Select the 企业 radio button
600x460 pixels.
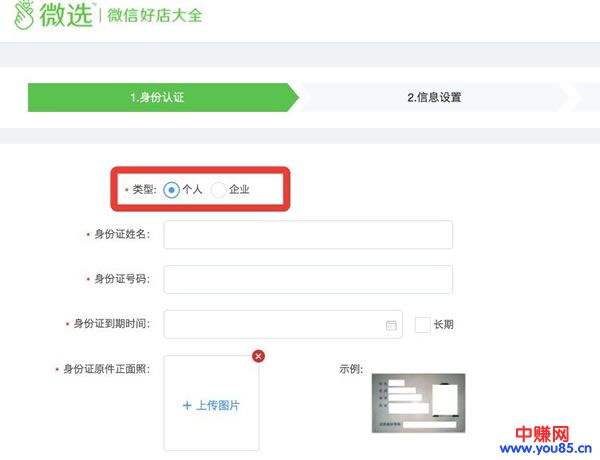pyautogui.click(x=218, y=189)
